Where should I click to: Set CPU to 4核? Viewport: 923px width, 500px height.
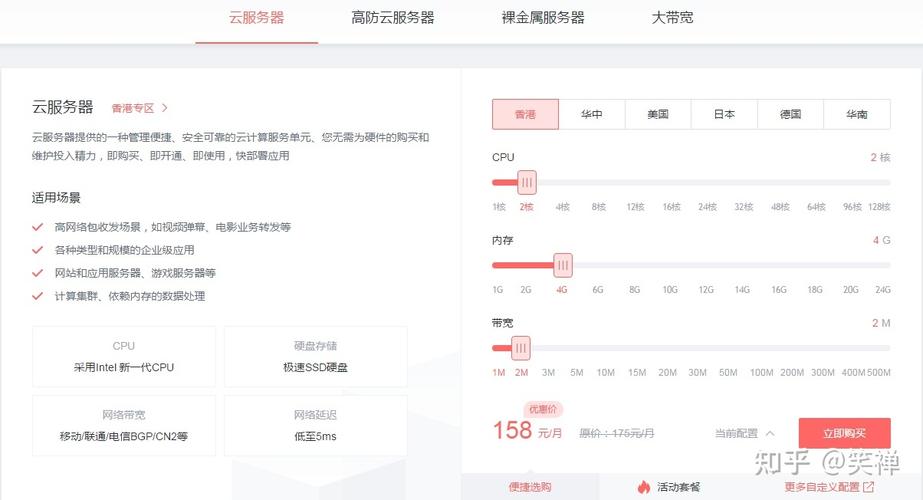tap(563, 207)
